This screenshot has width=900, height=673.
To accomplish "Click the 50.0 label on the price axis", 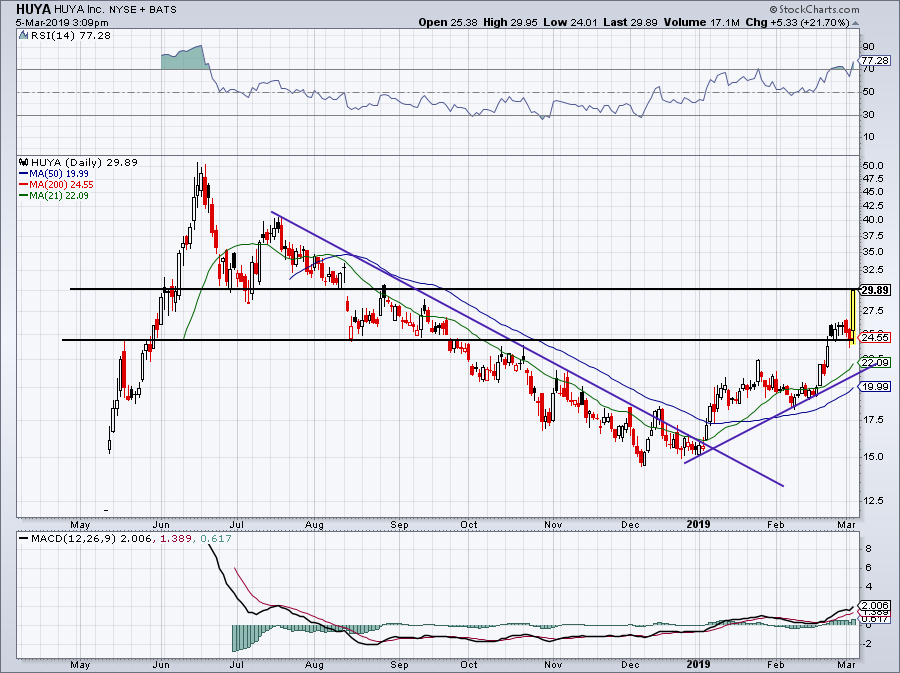I will coord(872,166).
